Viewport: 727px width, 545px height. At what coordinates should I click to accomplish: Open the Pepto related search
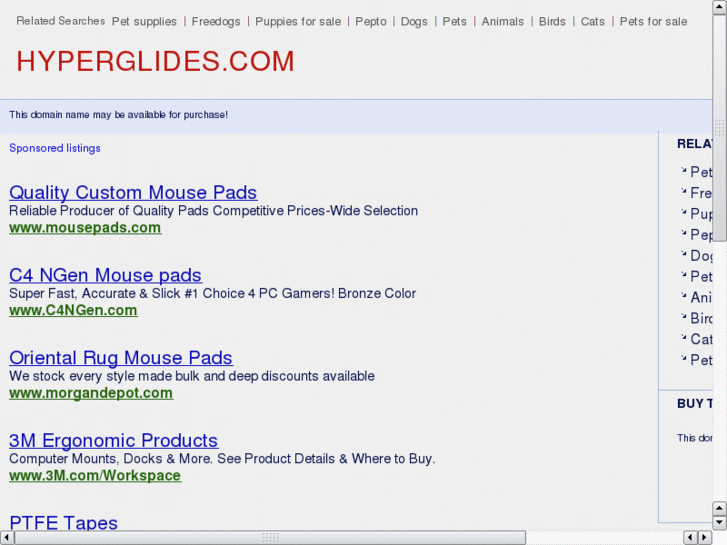pyautogui.click(x=371, y=22)
